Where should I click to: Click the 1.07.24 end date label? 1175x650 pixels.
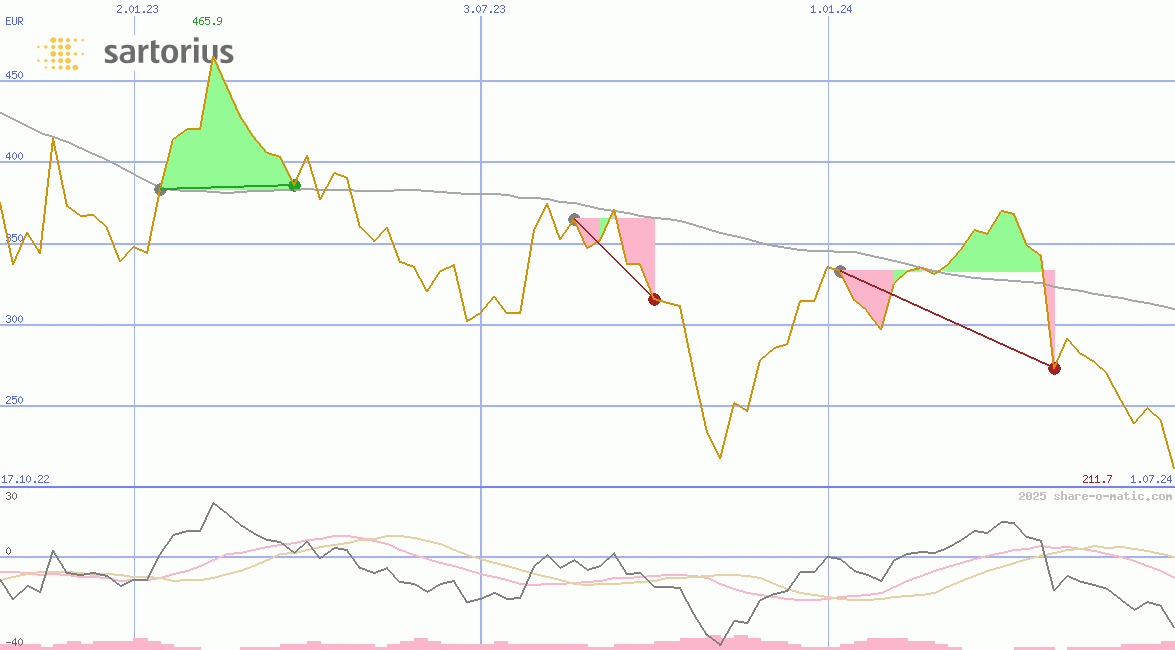point(1150,479)
